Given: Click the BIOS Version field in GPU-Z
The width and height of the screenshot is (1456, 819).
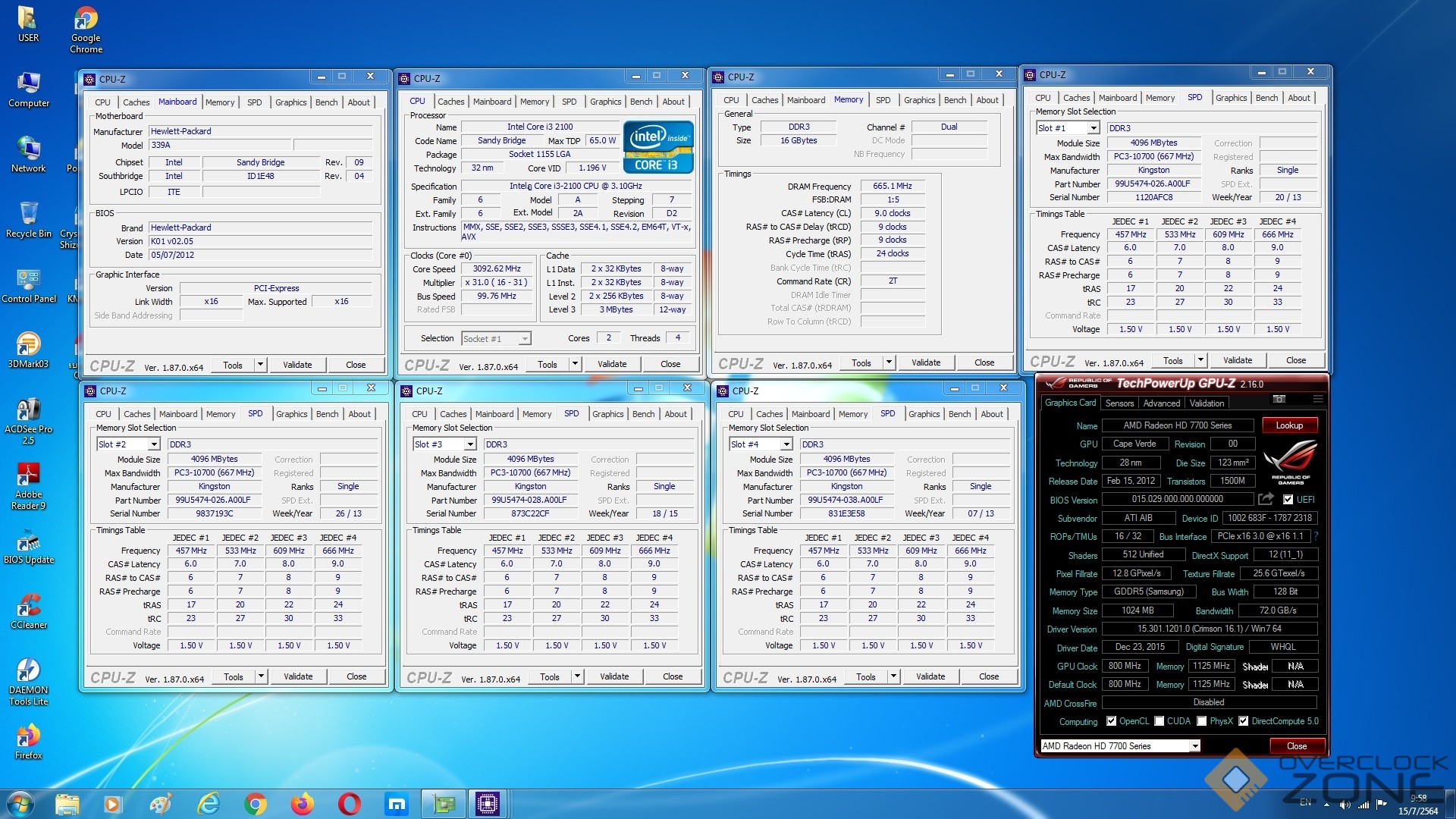Looking at the screenshot, I should [1177, 499].
